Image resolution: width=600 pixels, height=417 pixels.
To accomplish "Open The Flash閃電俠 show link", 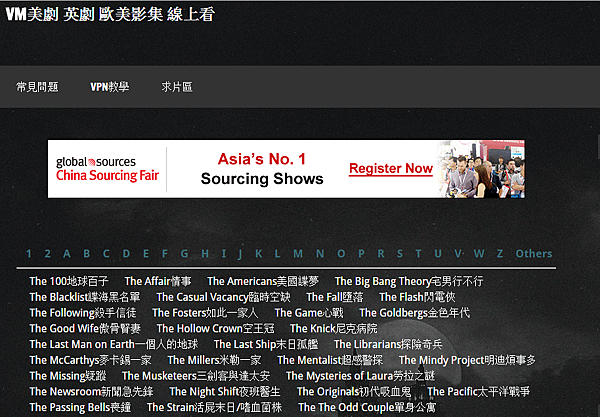I will [417, 297].
